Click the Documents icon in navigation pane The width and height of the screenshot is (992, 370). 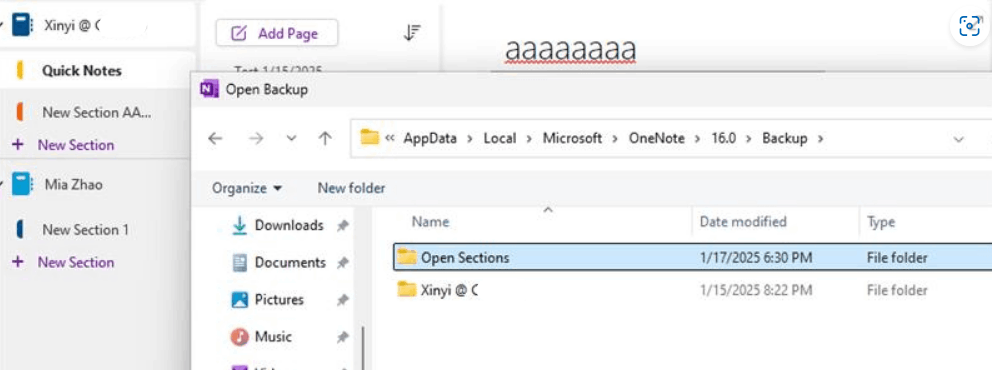click(x=239, y=262)
